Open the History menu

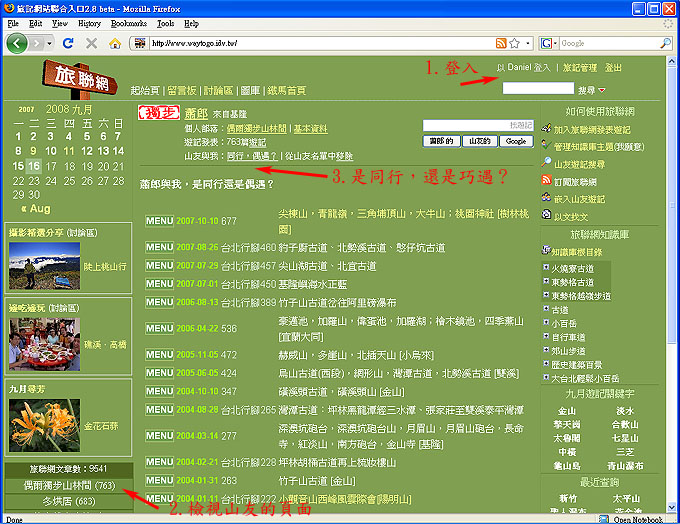point(89,22)
